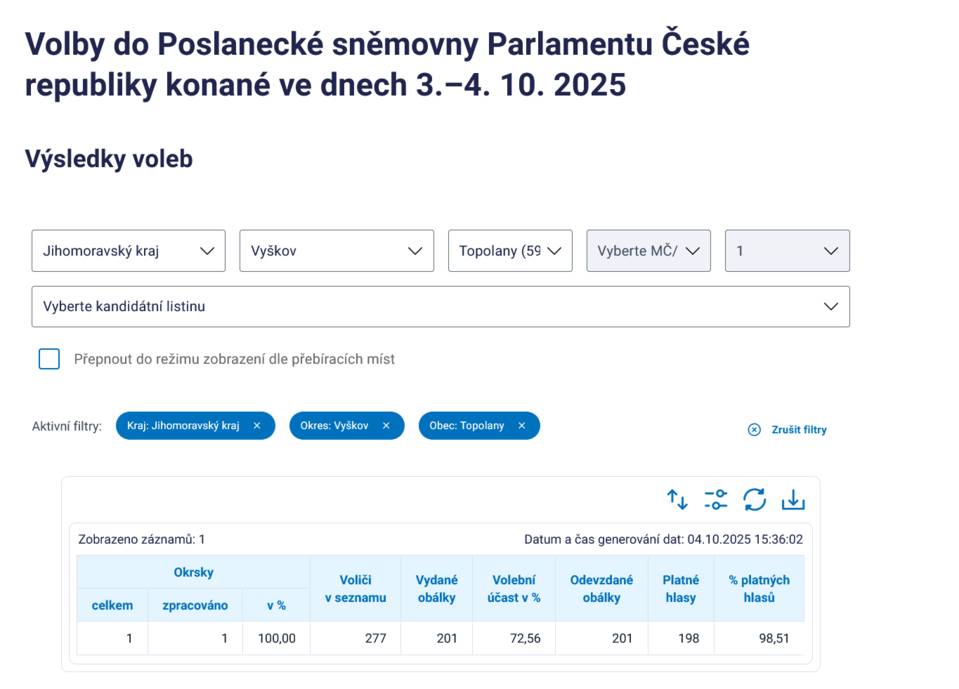Screen dimensions: 959x689
Task: Click the sort arrows icon above table
Action: tap(677, 499)
